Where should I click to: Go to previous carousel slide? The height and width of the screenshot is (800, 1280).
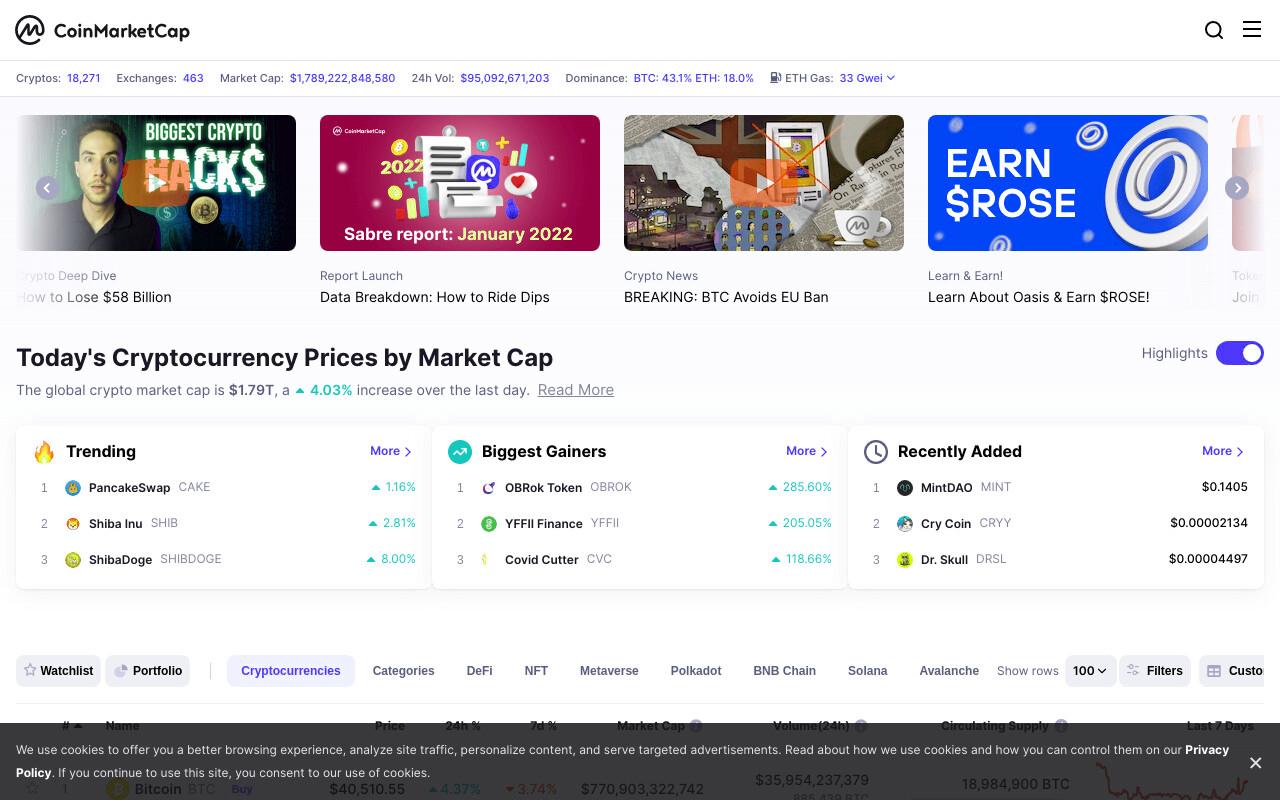pos(47,187)
